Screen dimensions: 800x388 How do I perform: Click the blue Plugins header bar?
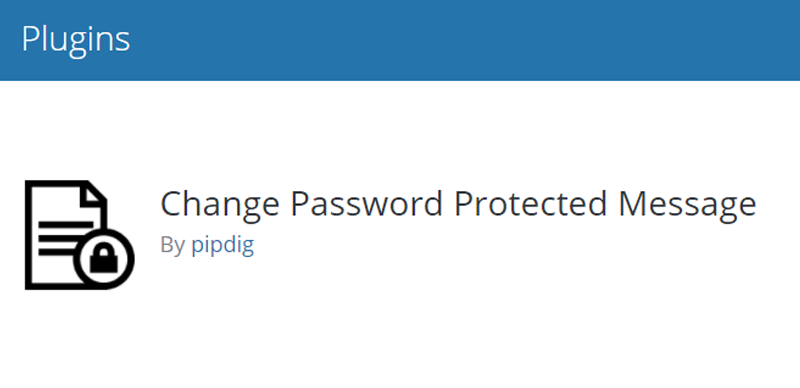(400, 40)
